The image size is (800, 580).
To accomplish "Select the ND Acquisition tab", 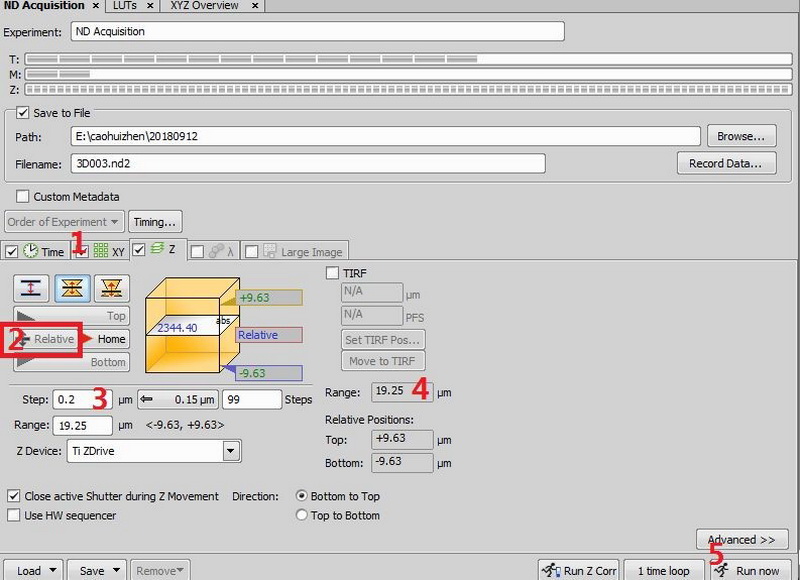I will click(44, 6).
